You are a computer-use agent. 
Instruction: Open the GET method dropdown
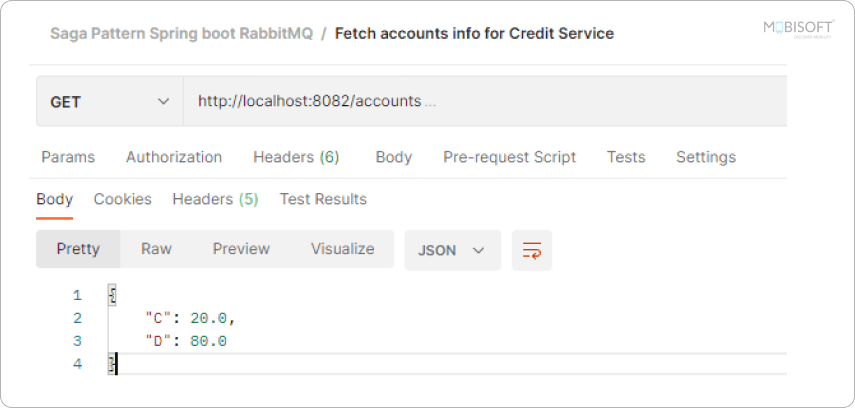coord(110,101)
